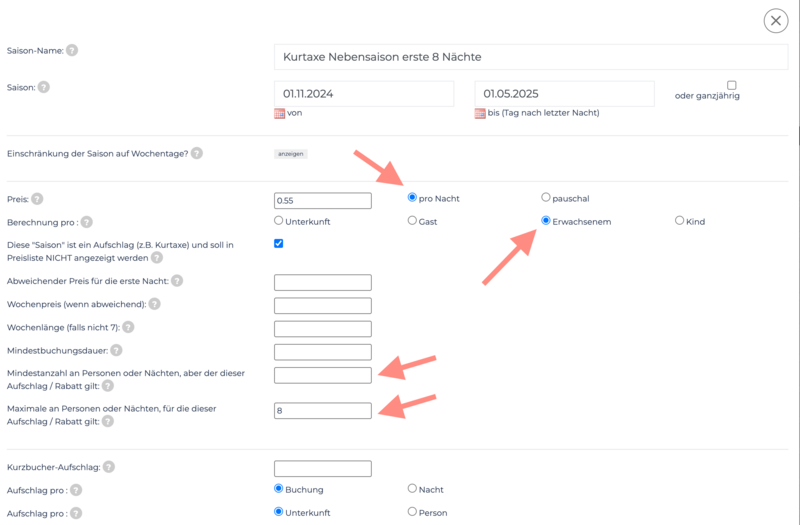Viewport: 800px width, 525px height.
Task: Select 'Nacht' for Aufschlag pro
Action: click(x=412, y=489)
